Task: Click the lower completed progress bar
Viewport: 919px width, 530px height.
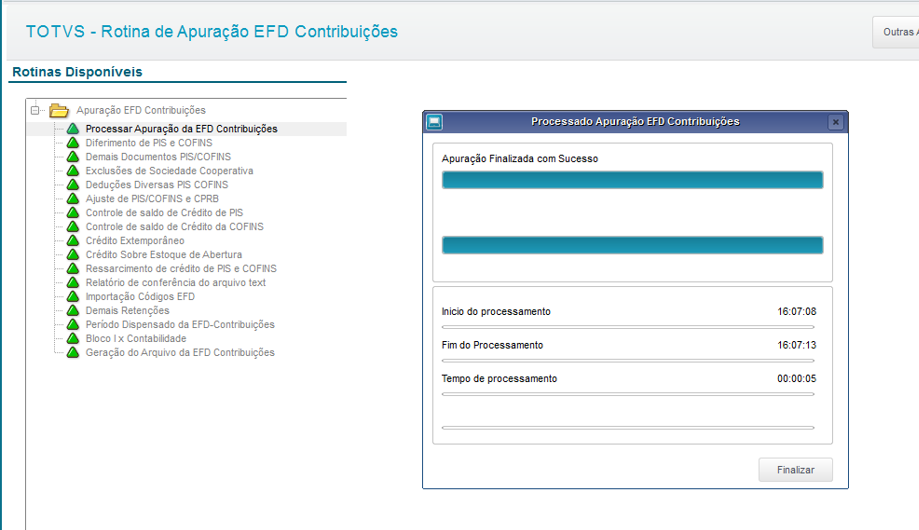Action: pos(632,245)
